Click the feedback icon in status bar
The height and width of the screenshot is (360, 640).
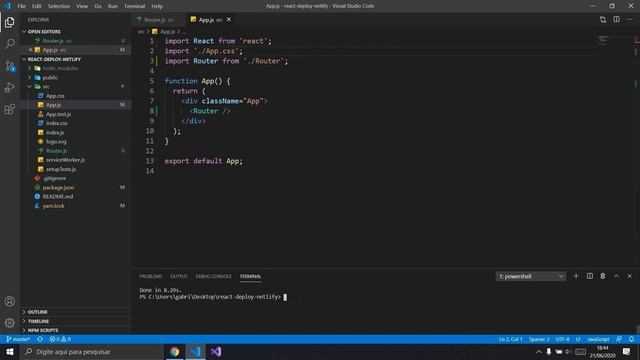(x=619, y=339)
